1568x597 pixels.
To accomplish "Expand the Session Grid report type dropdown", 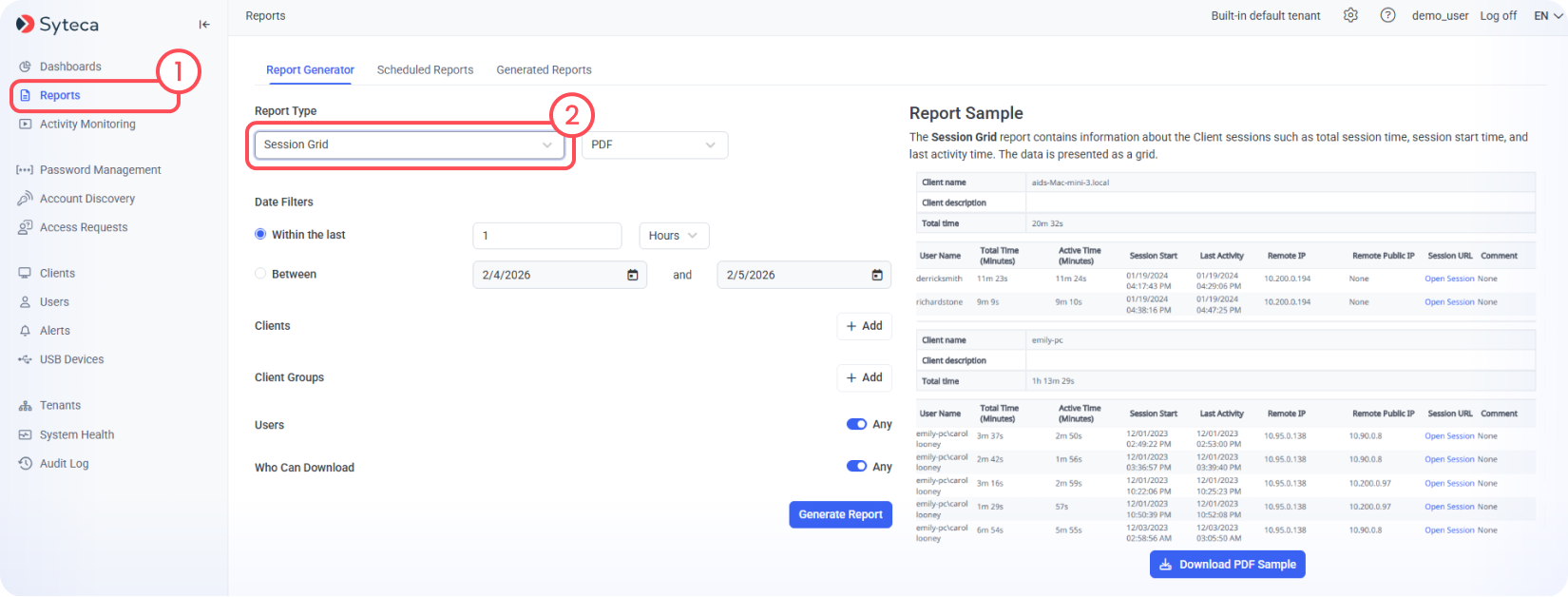I will (410, 144).
